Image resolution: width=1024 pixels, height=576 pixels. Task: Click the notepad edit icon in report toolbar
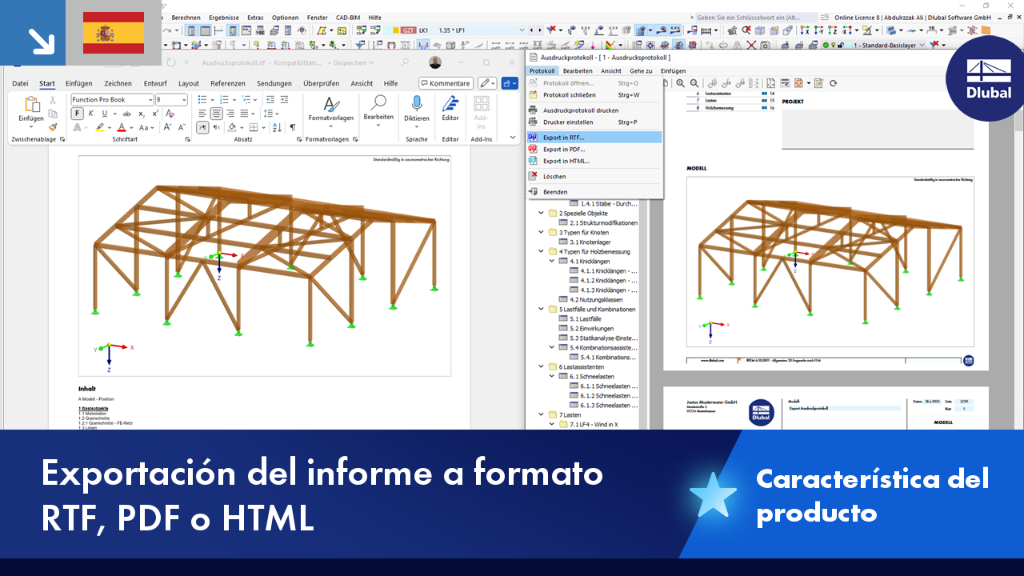[818, 83]
